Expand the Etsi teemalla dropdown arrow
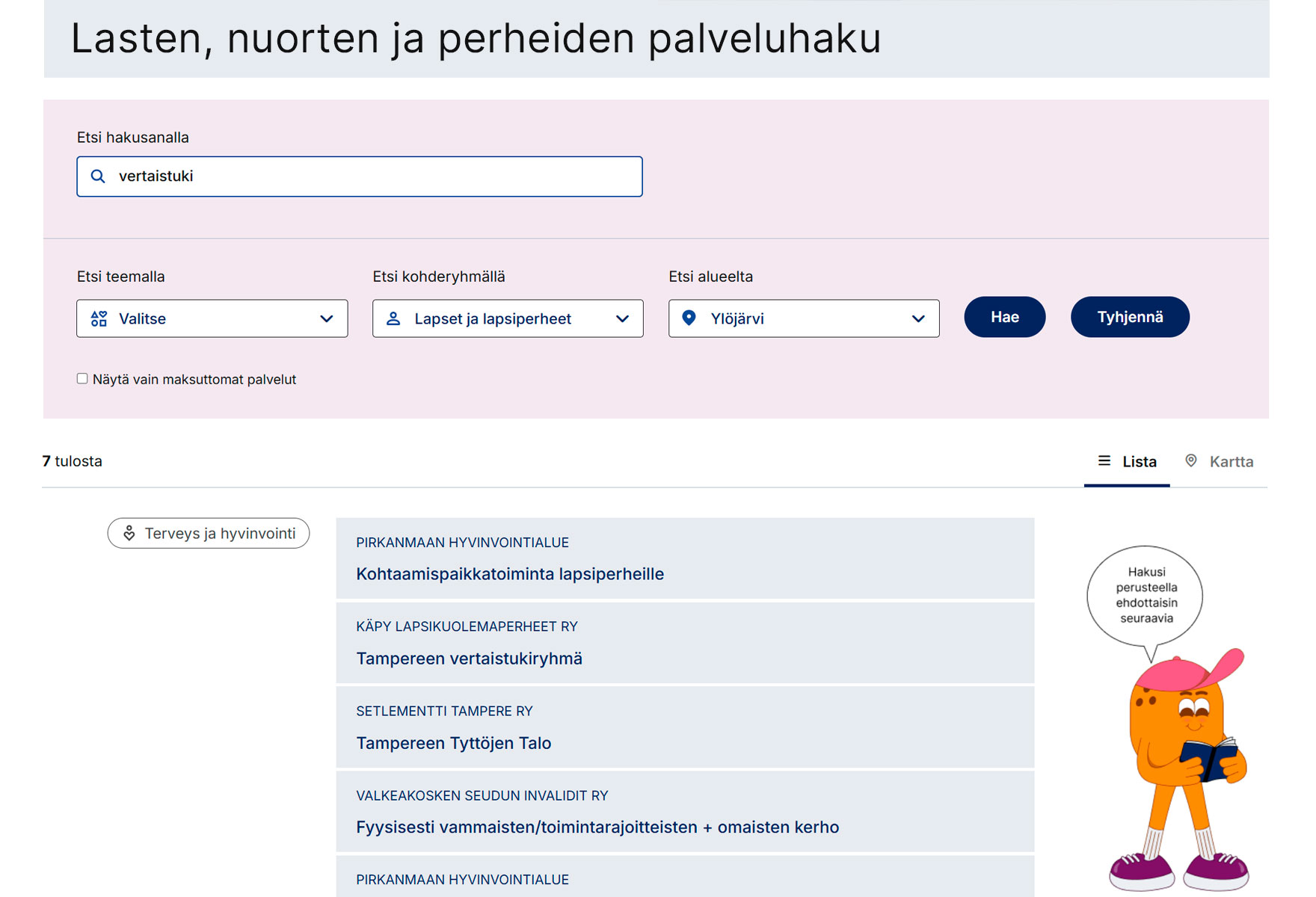The width and height of the screenshot is (1316, 897). (327, 319)
